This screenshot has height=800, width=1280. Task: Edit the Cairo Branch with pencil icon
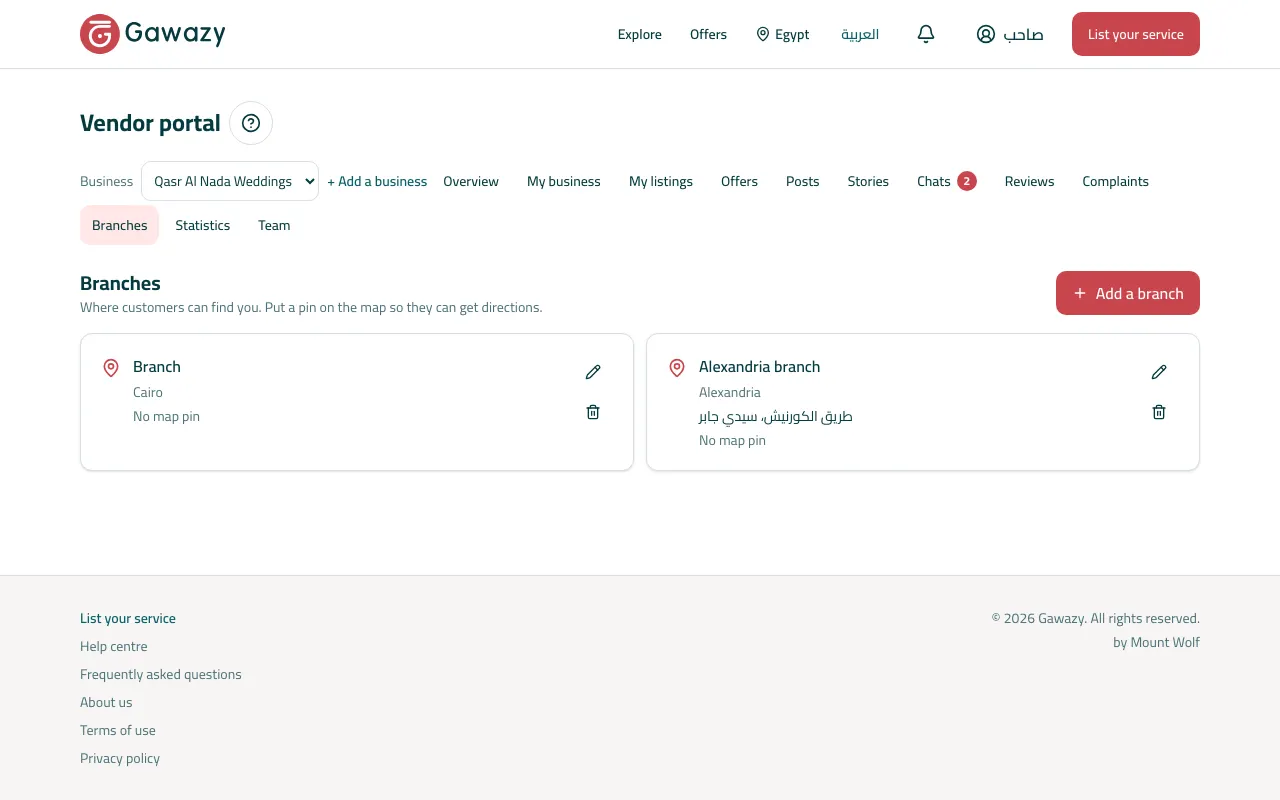click(593, 372)
